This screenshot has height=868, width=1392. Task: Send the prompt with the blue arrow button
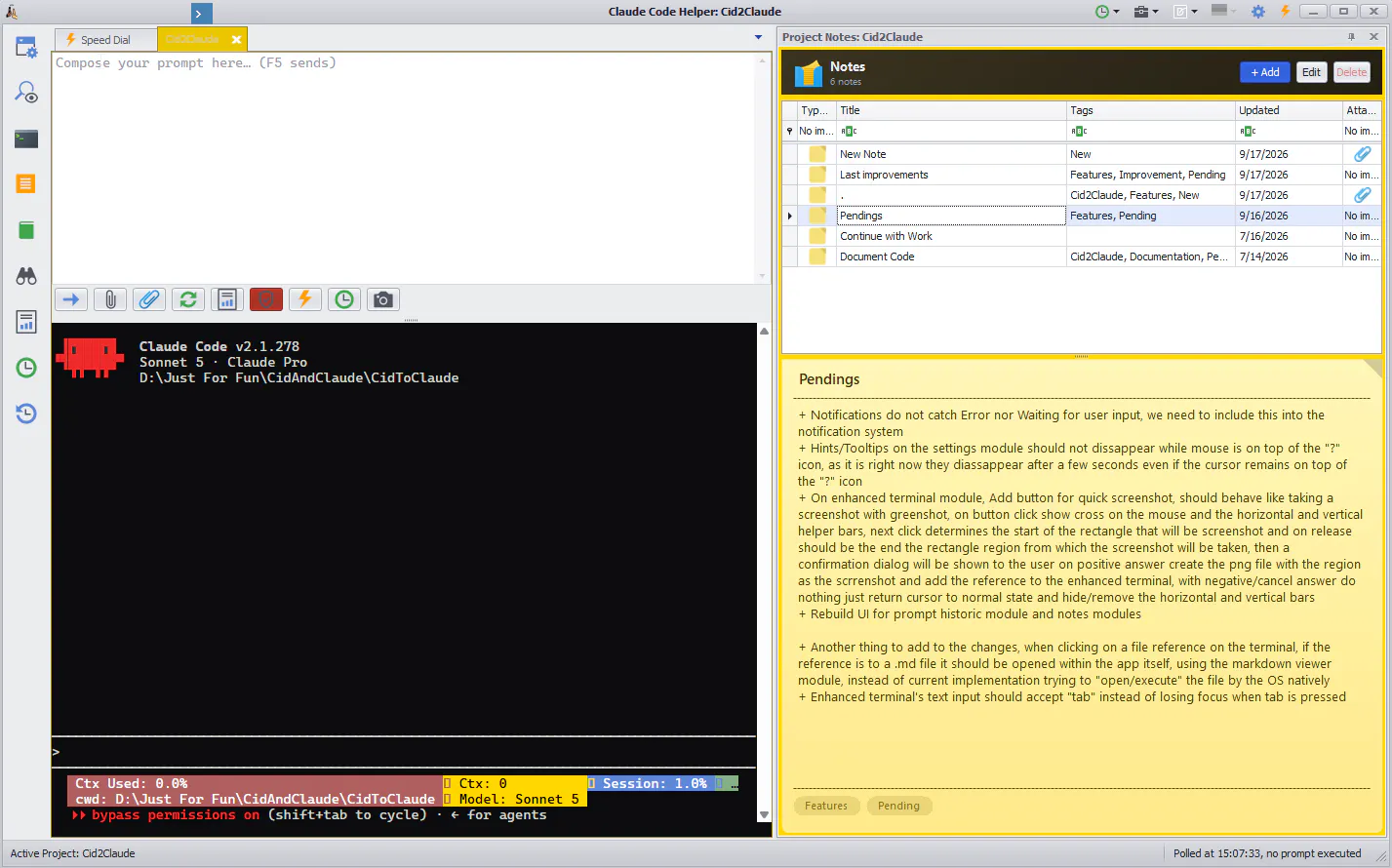71,299
